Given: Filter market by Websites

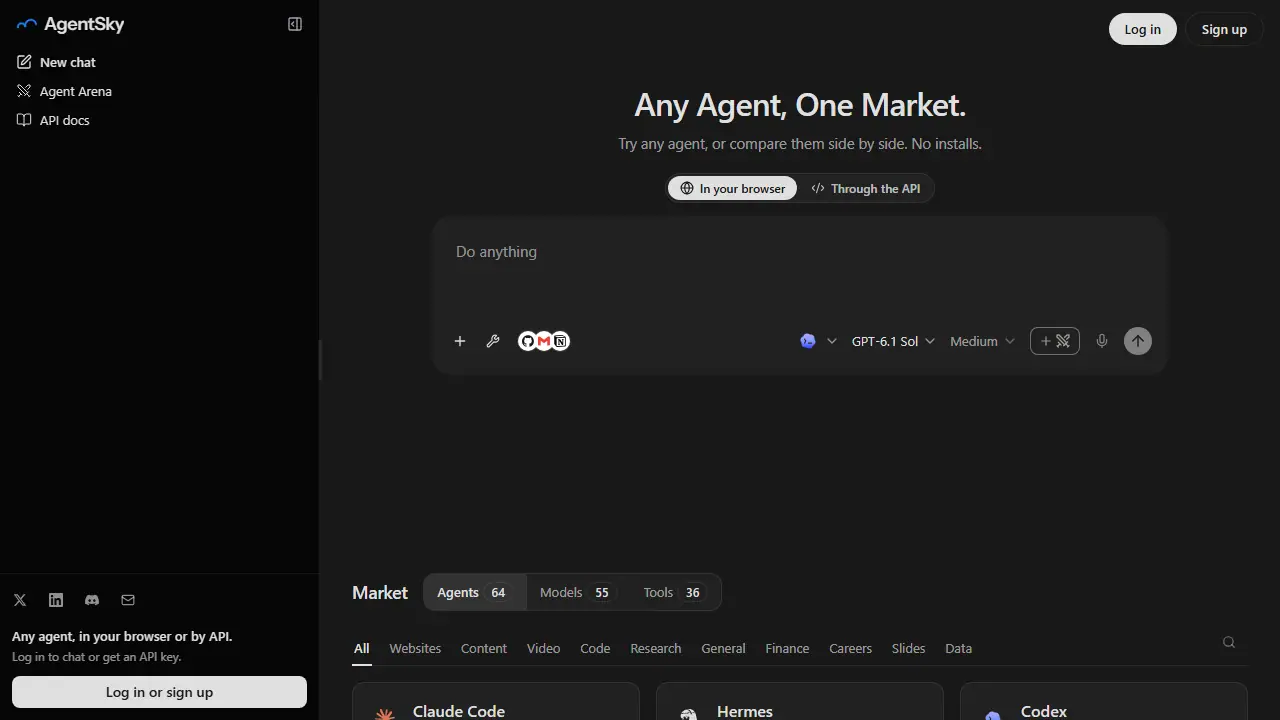Looking at the screenshot, I should click(x=415, y=648).
